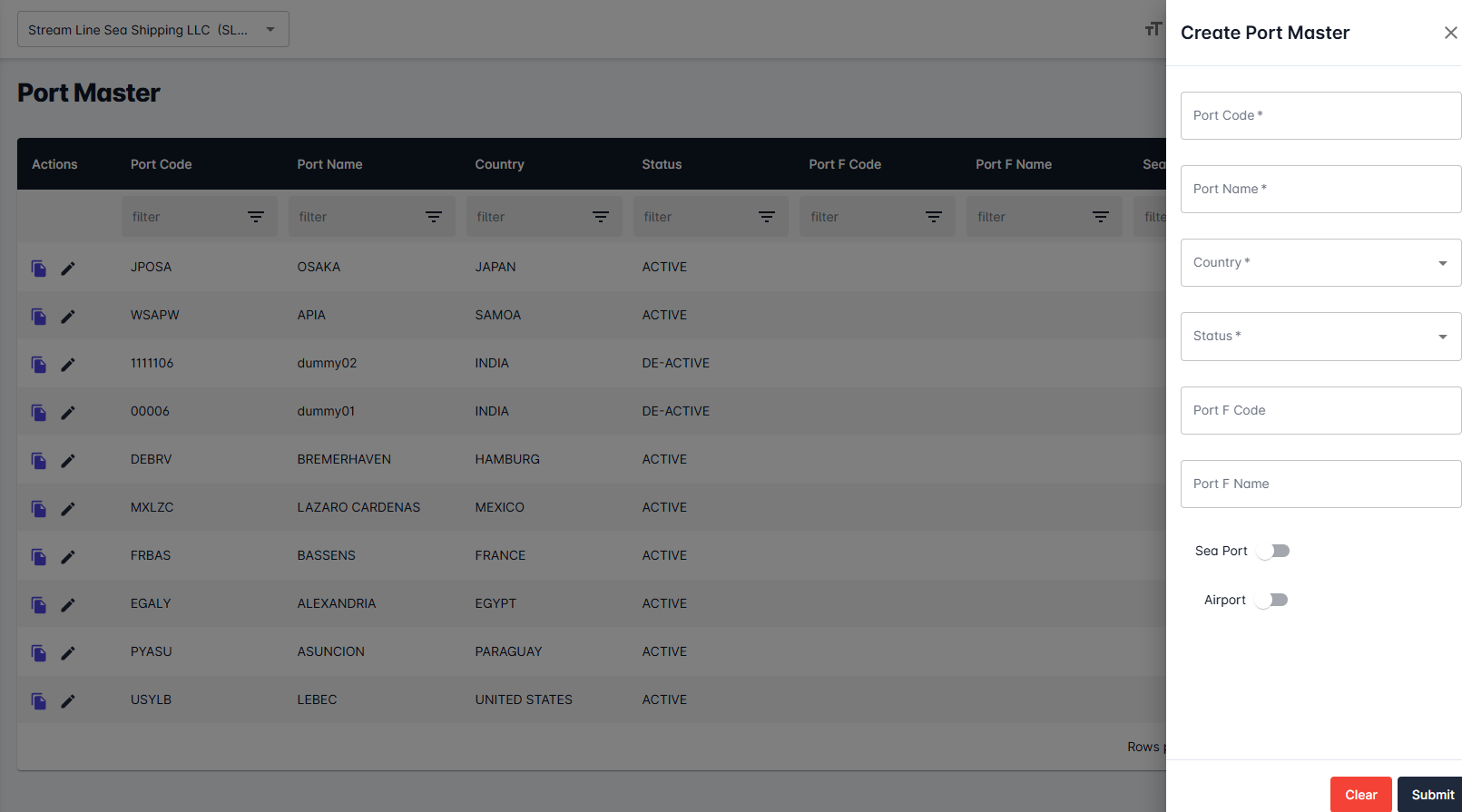
Task: Copy the 1111106 port row
Action: point(39,364)
